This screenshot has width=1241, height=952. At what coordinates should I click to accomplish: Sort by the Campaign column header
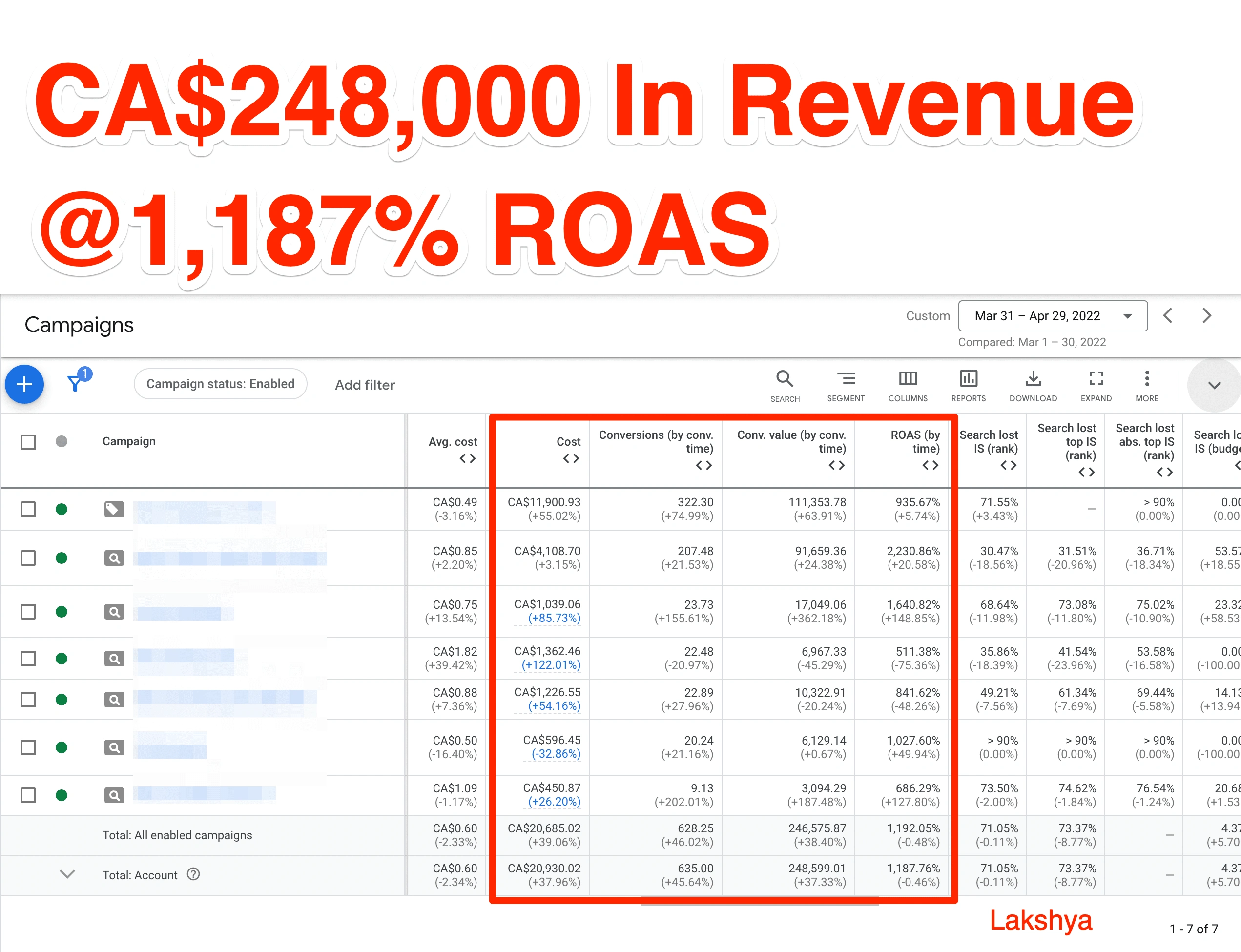(128, 441)
